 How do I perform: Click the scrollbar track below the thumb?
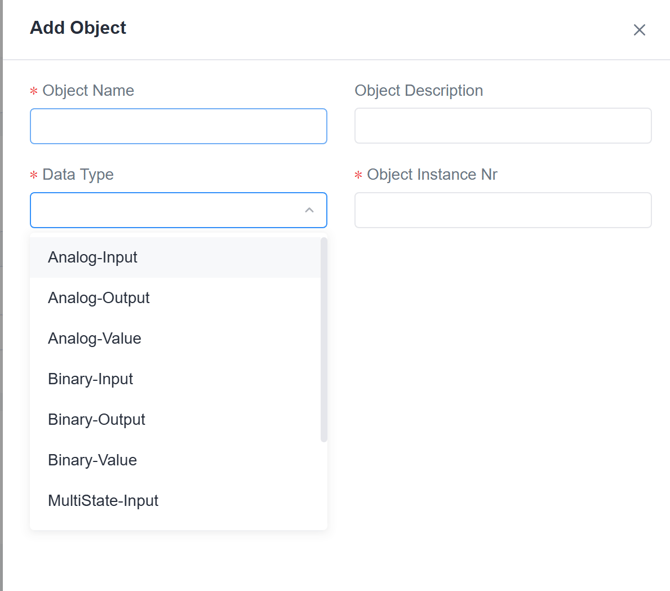click(323, 485)
